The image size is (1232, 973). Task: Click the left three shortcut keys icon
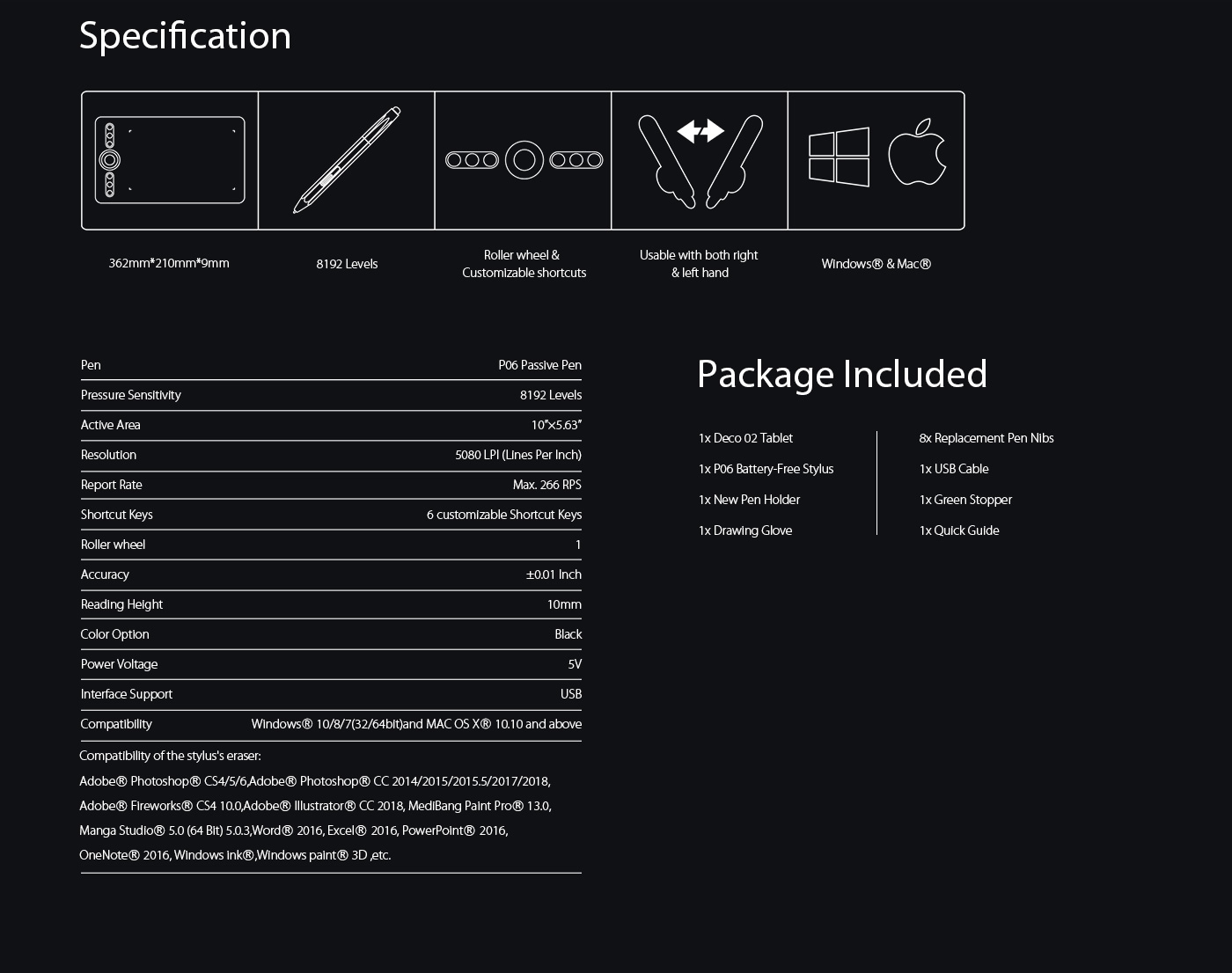coord(472,160)
